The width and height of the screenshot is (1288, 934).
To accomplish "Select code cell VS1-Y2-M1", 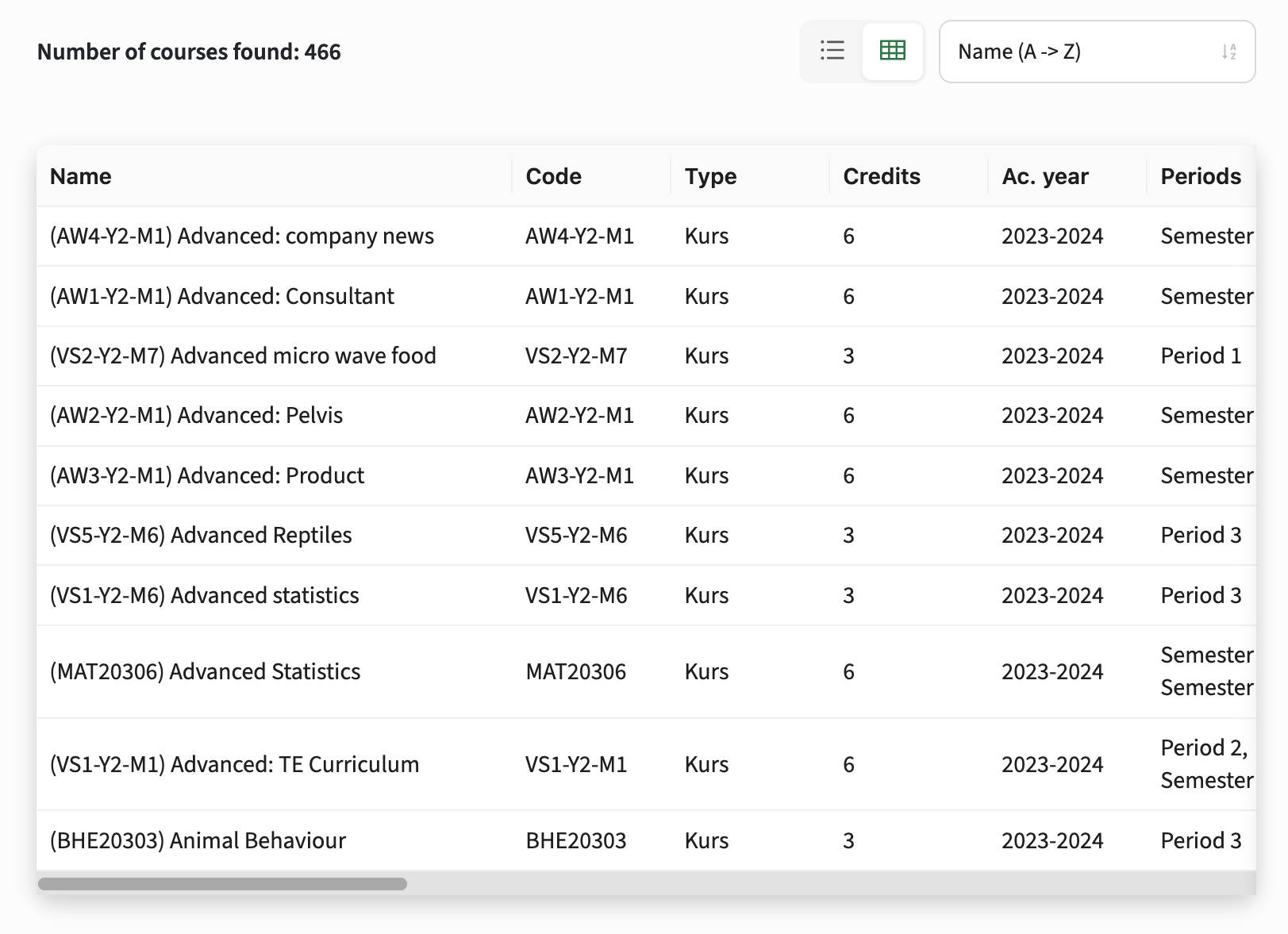I will click(577, 765).
